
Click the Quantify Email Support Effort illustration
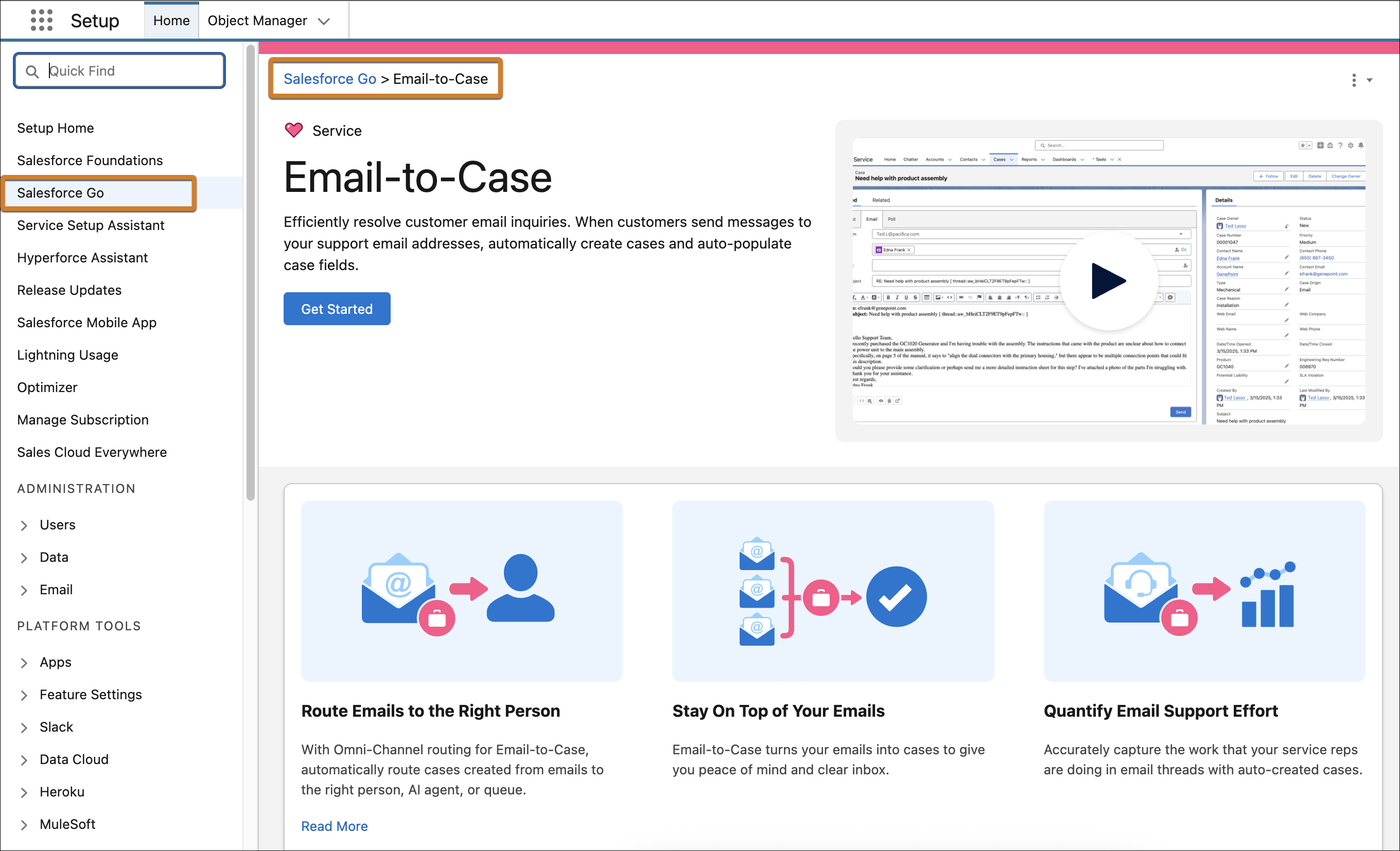1204,591
